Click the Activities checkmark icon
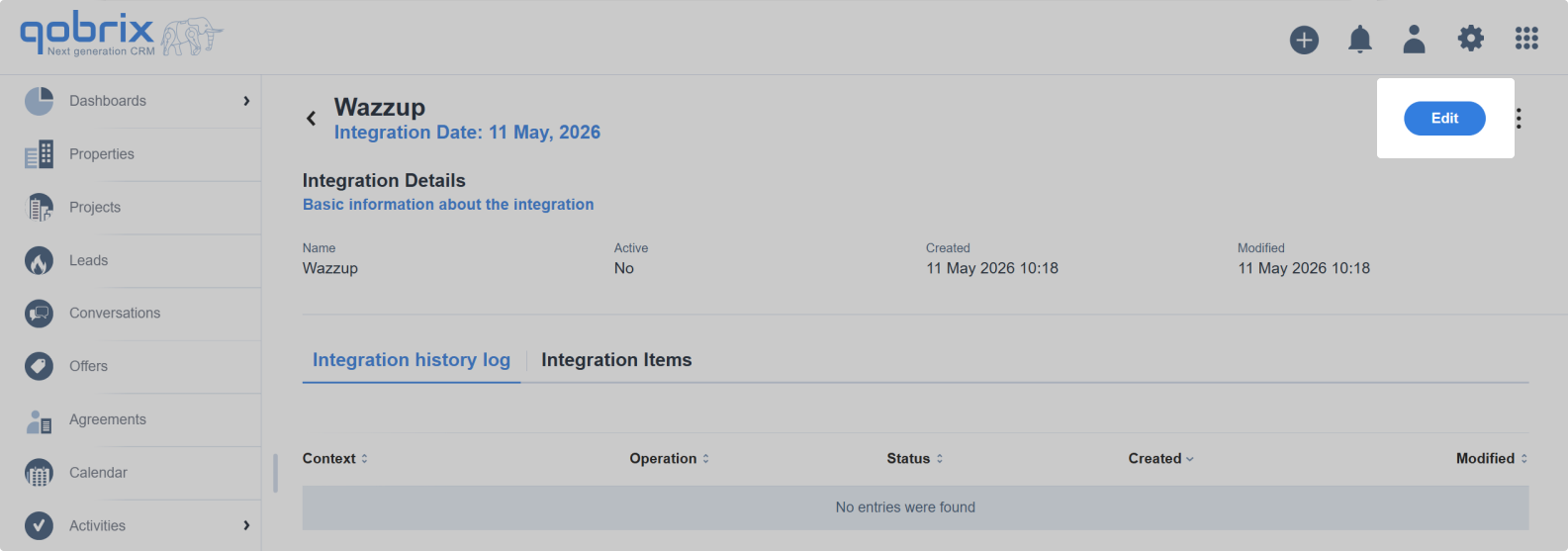 39,526
